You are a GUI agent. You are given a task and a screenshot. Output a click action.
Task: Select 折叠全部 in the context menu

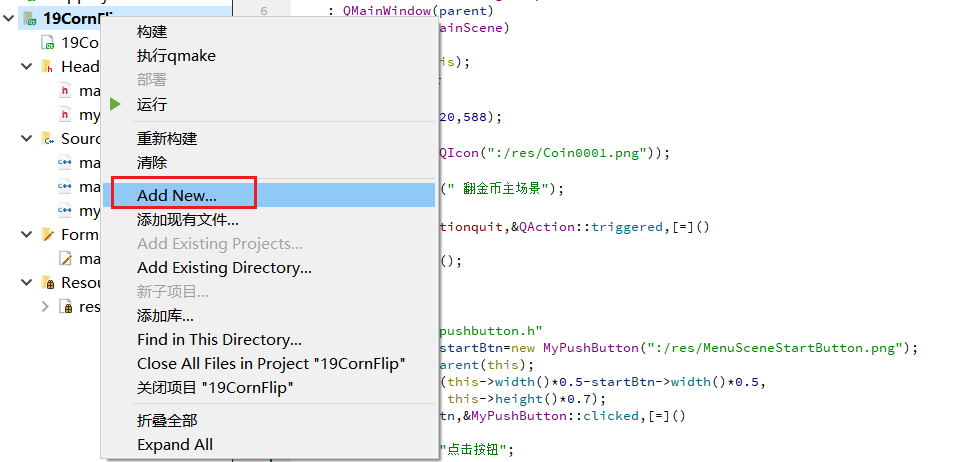pyautogui.click(x=268, y=421)
